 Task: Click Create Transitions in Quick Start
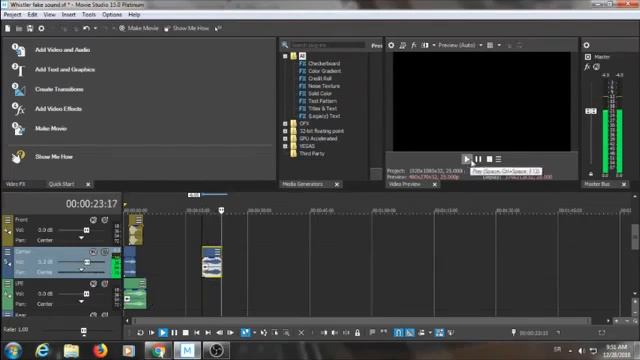tap(59, 89)
